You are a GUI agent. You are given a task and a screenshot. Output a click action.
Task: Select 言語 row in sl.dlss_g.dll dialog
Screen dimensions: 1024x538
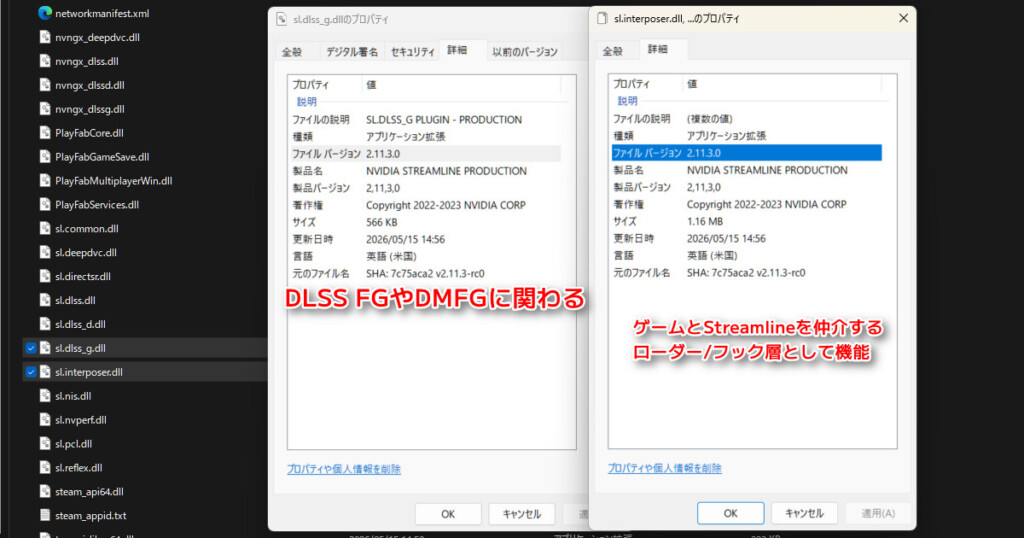click(x=426, y=257)
